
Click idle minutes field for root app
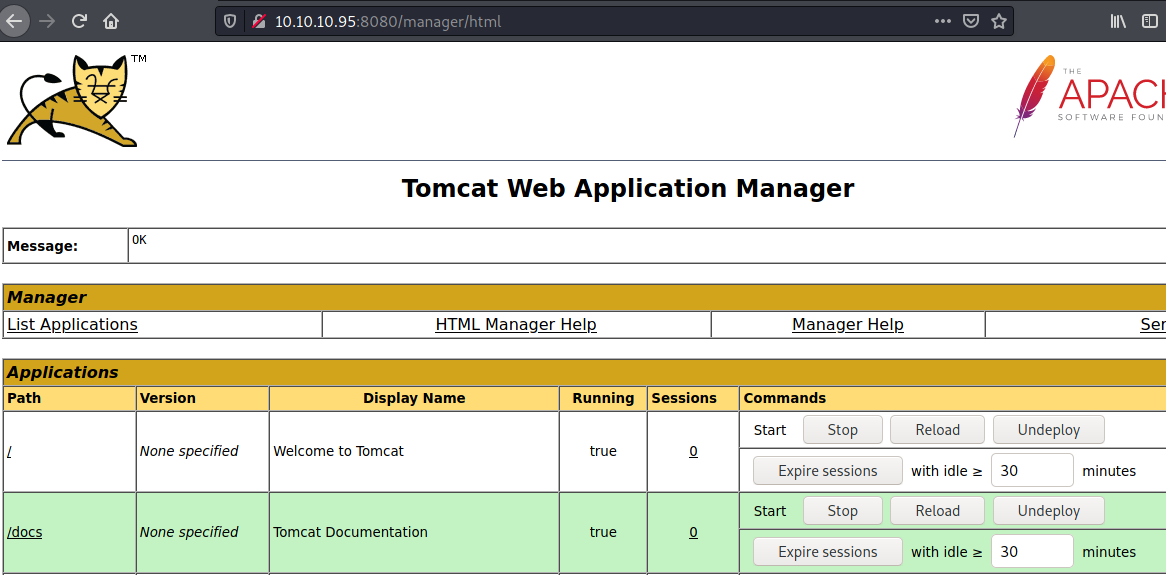(x=1032, y=470)
